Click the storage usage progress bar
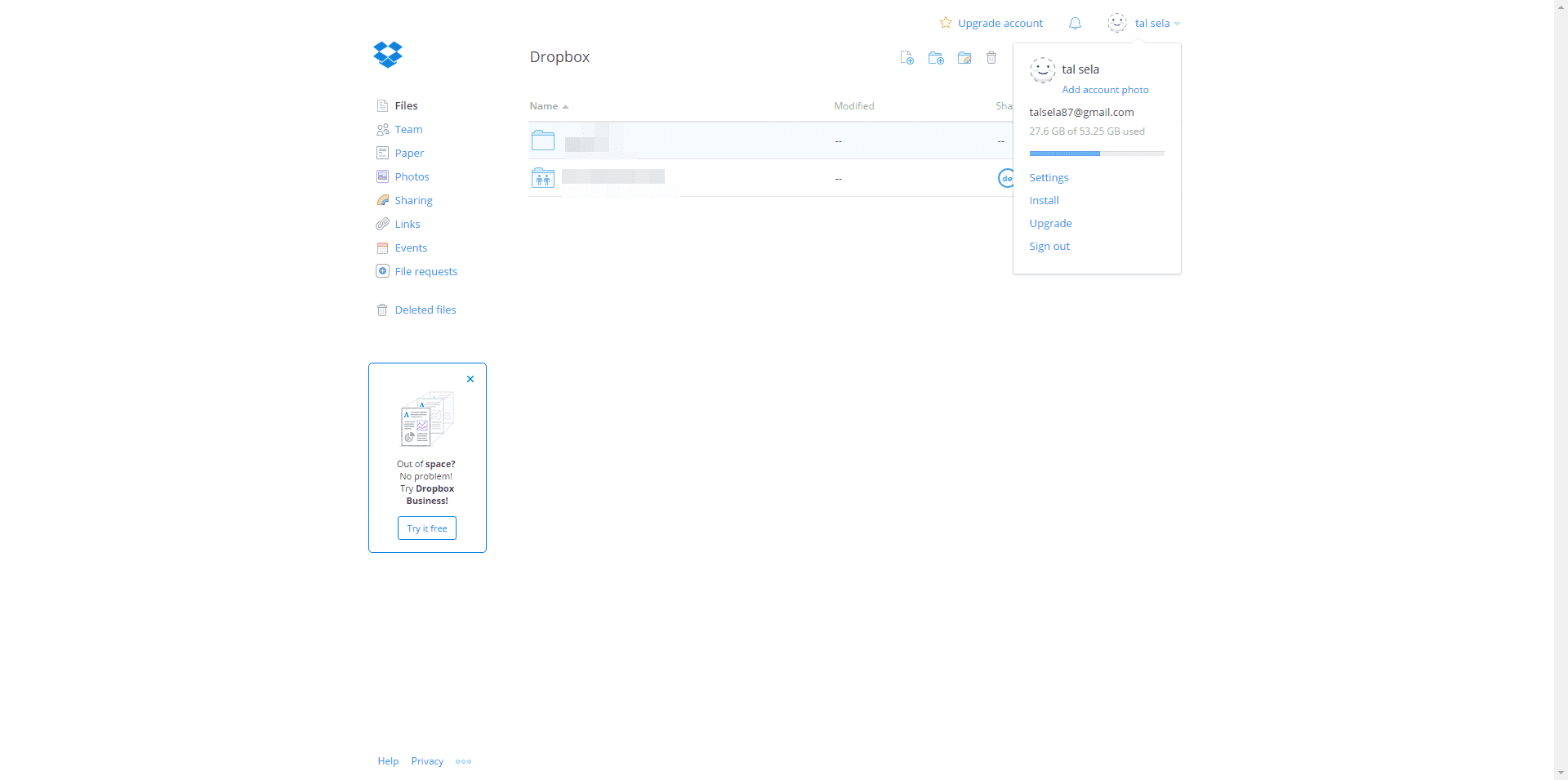This screenshot has height=780, width=1568. coord(1097,154)
